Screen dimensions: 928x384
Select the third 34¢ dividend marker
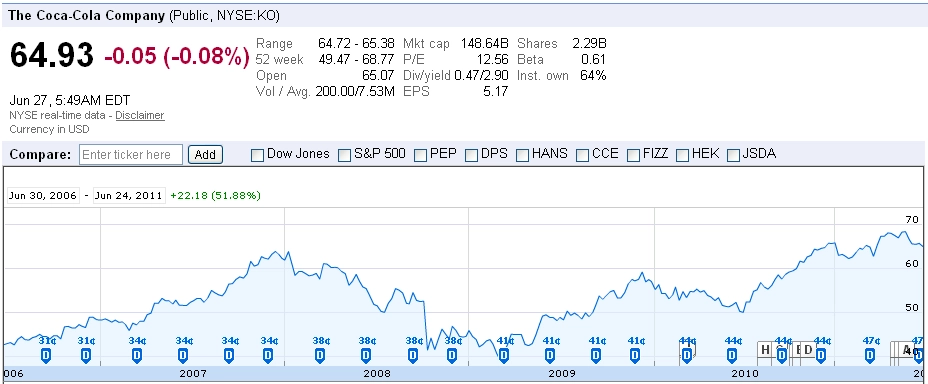[x=229, y=356]
